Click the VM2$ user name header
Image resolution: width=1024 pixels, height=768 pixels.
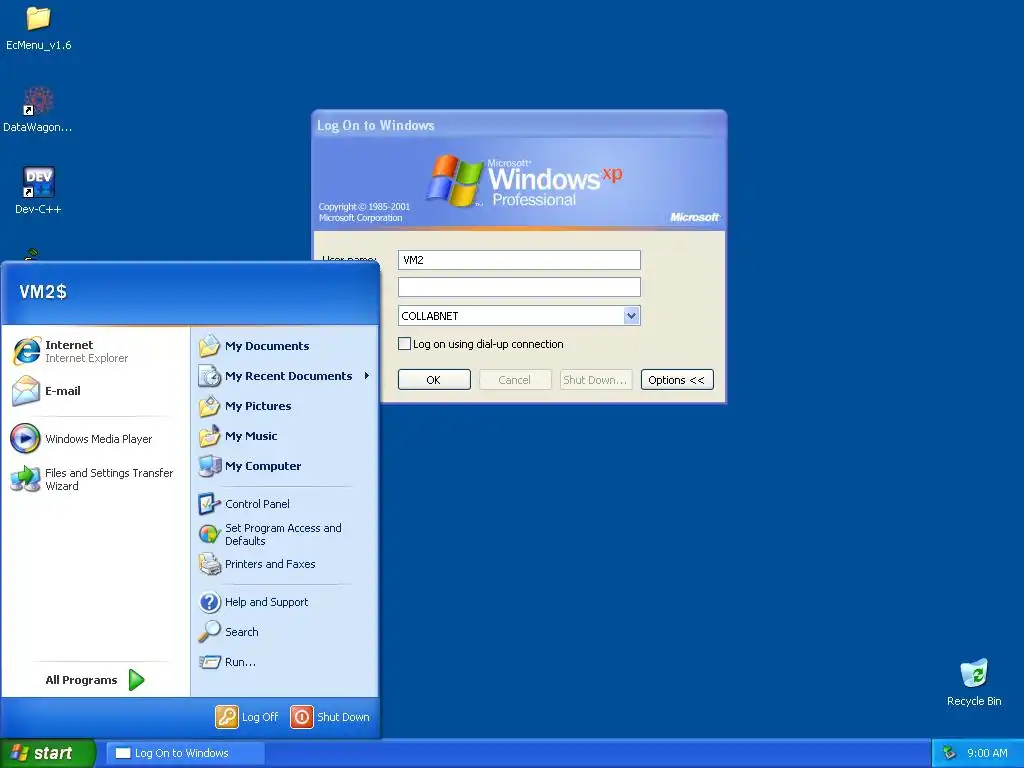(x=43, y=291)
